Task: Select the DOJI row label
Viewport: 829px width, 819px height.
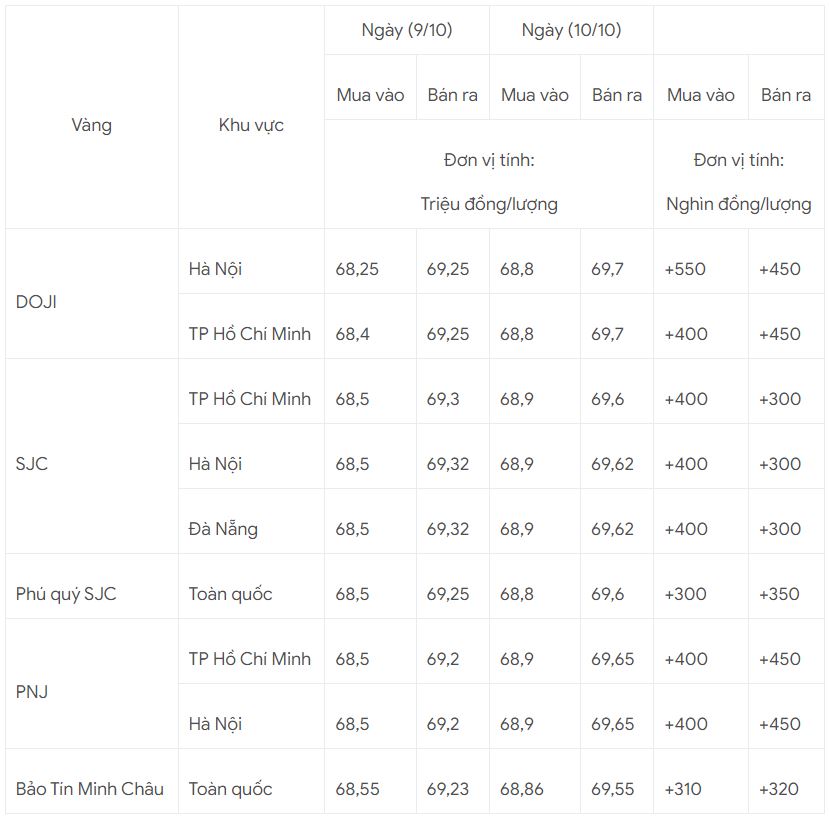Action: tap(36, 302)
